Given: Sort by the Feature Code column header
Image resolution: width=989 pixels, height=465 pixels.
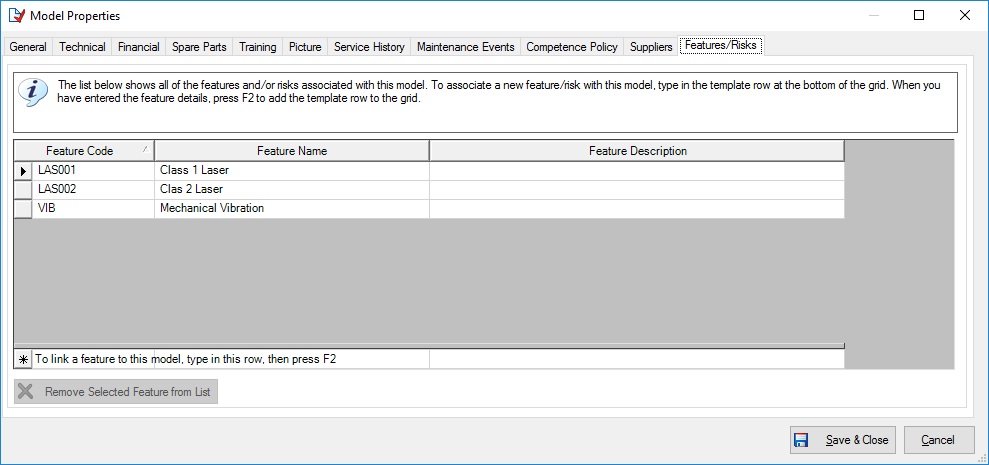Looking at the screenshot, I should (x=80, y=151).
